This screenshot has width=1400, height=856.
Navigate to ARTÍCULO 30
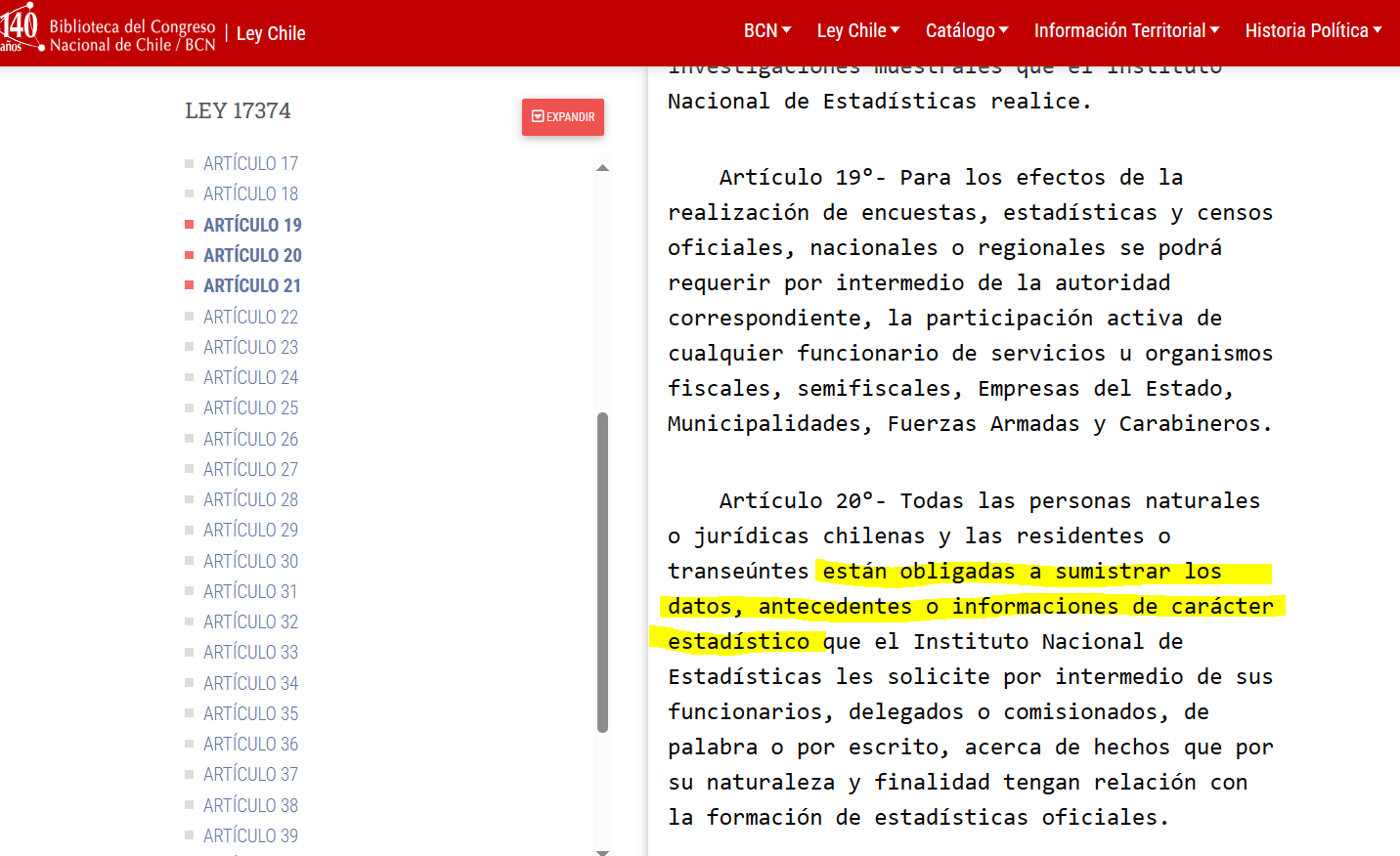pos(250,561)
